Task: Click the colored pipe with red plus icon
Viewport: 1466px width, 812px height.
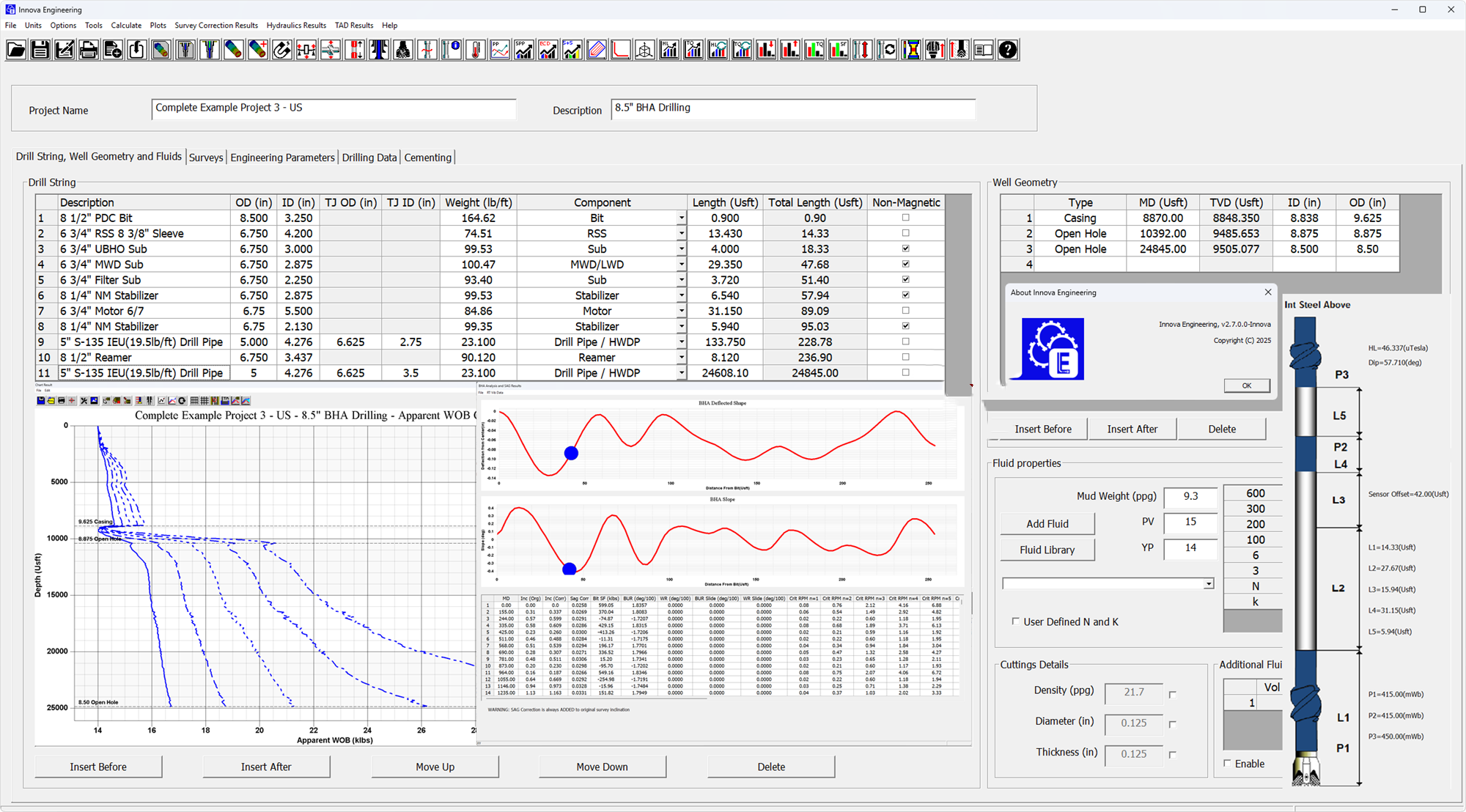Action: point(258,50)
